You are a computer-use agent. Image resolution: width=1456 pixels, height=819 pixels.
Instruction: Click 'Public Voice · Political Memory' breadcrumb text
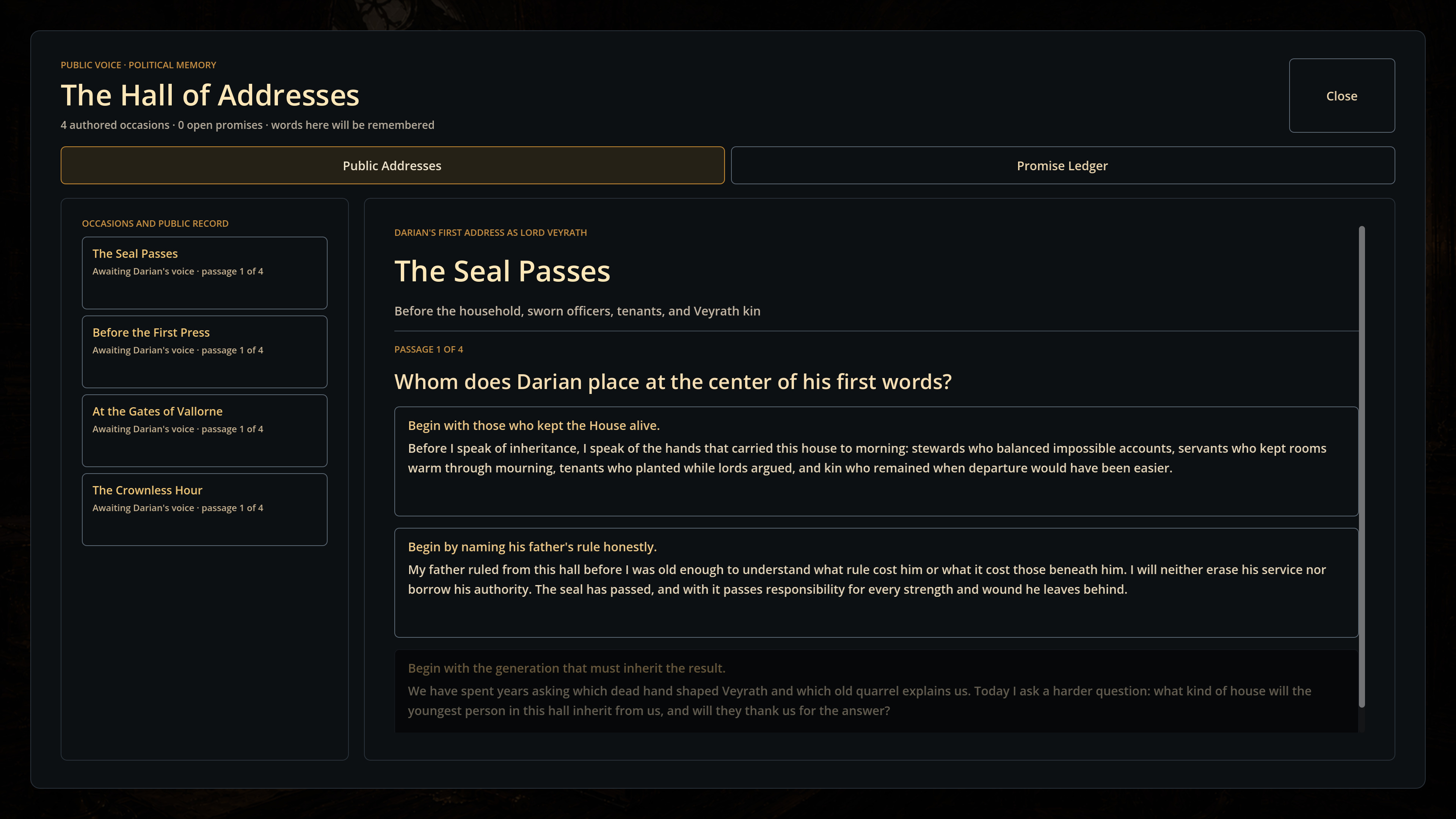pos(138,65)
